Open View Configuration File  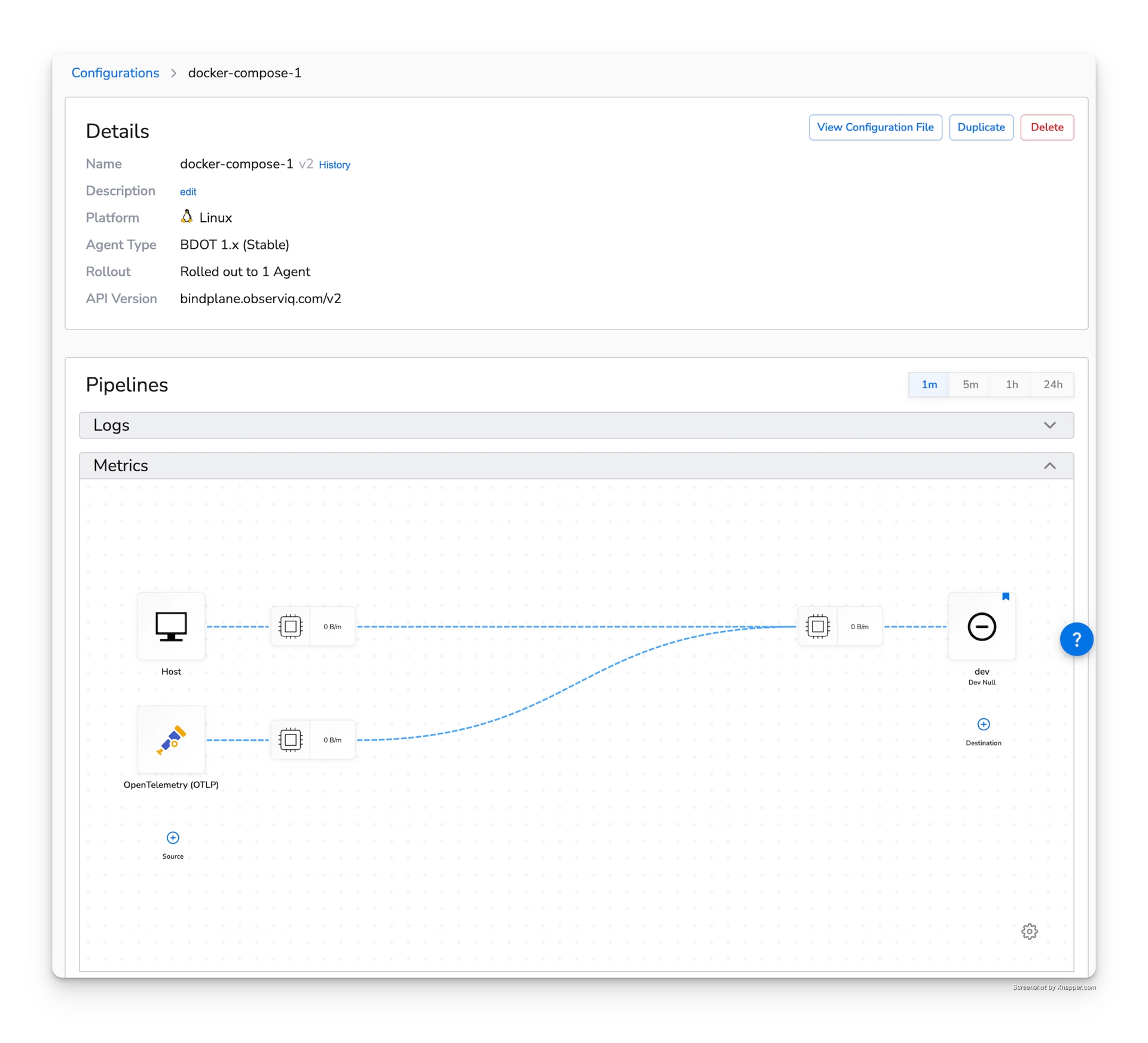click(x=875, y=127)
